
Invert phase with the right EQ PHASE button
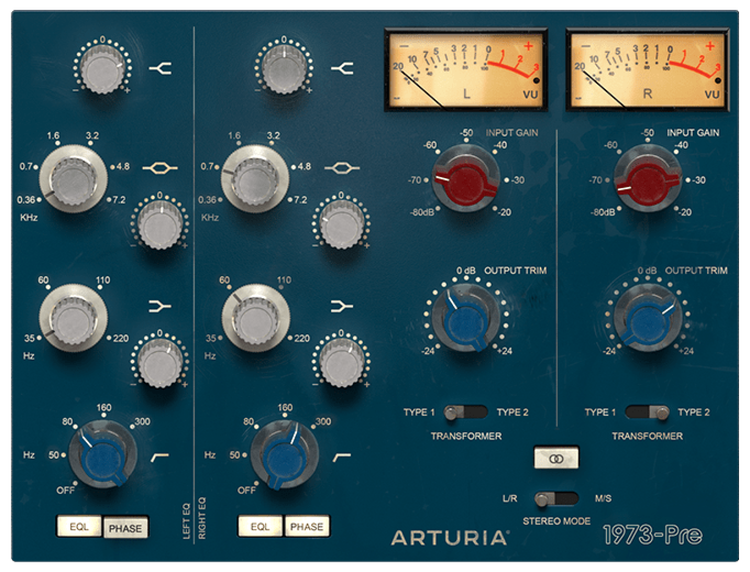pyautogui.click(x=307, y=526)
